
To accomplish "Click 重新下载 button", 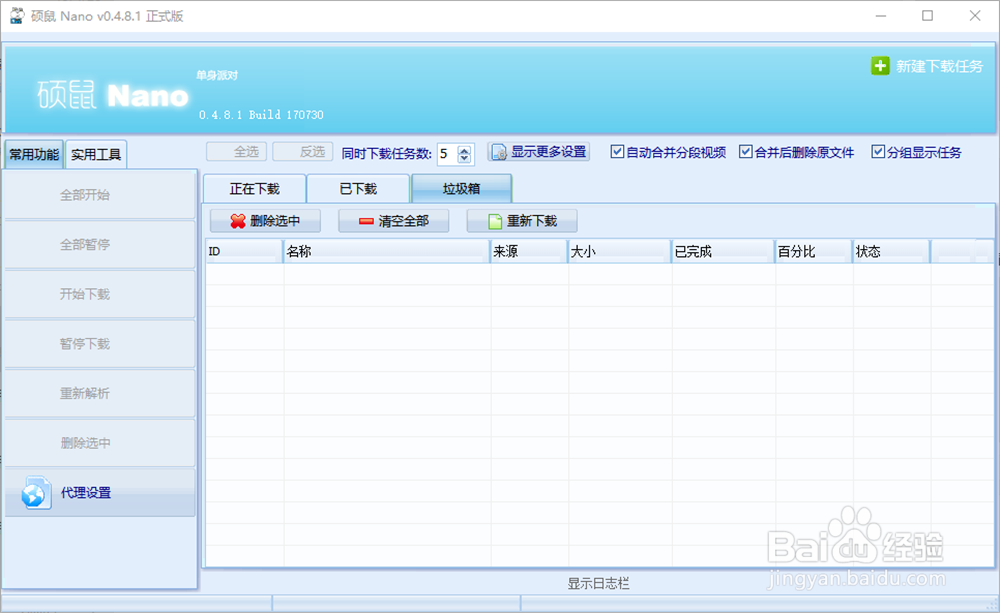I will point(522,221).
